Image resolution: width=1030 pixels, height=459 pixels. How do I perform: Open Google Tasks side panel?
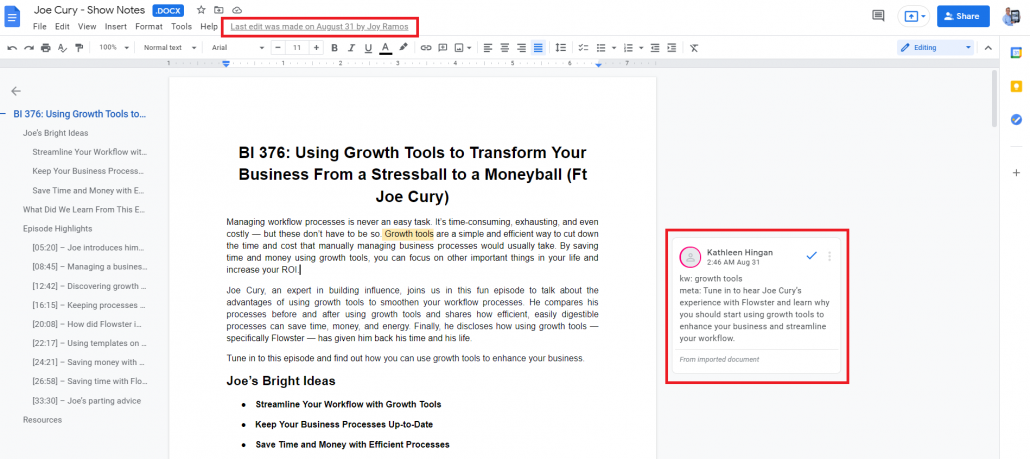coord(1016,120)
